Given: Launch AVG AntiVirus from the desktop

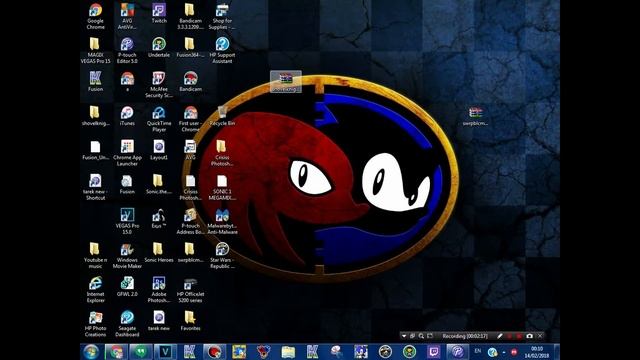Looking at the screenshot, I should tap(127, 16).
